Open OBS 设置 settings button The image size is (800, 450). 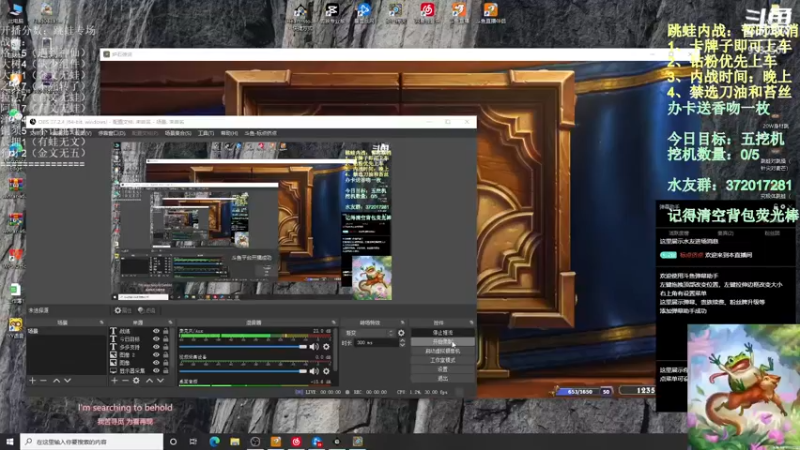pos(442,369)
